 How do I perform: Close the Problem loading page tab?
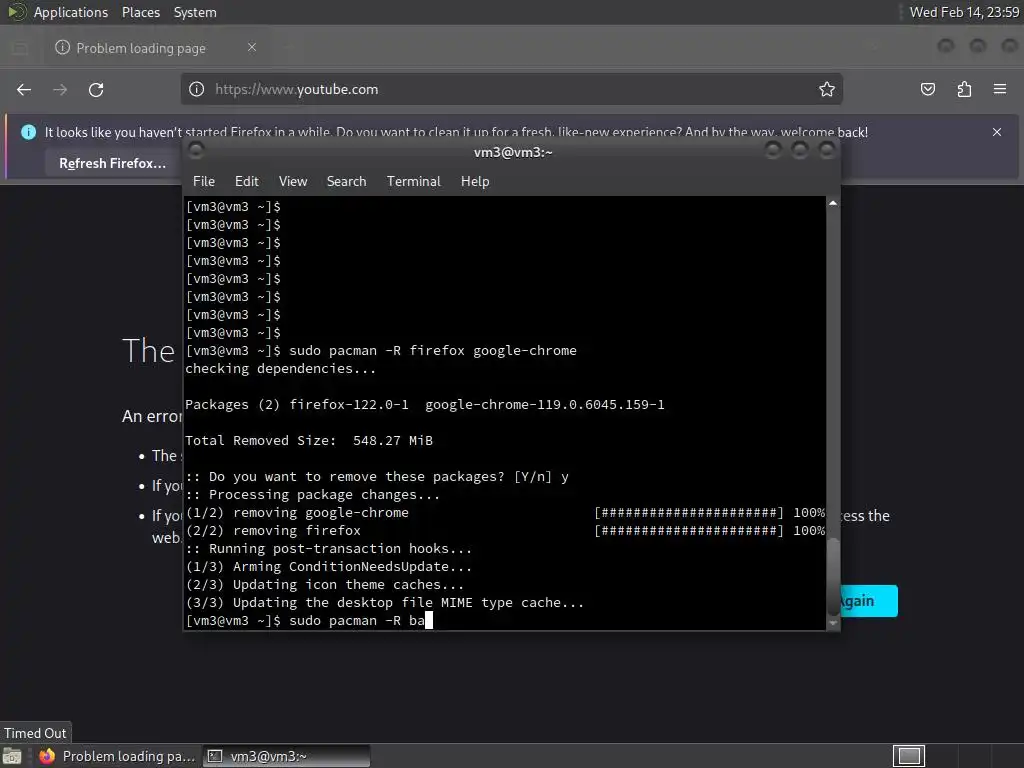pos(252,47)
